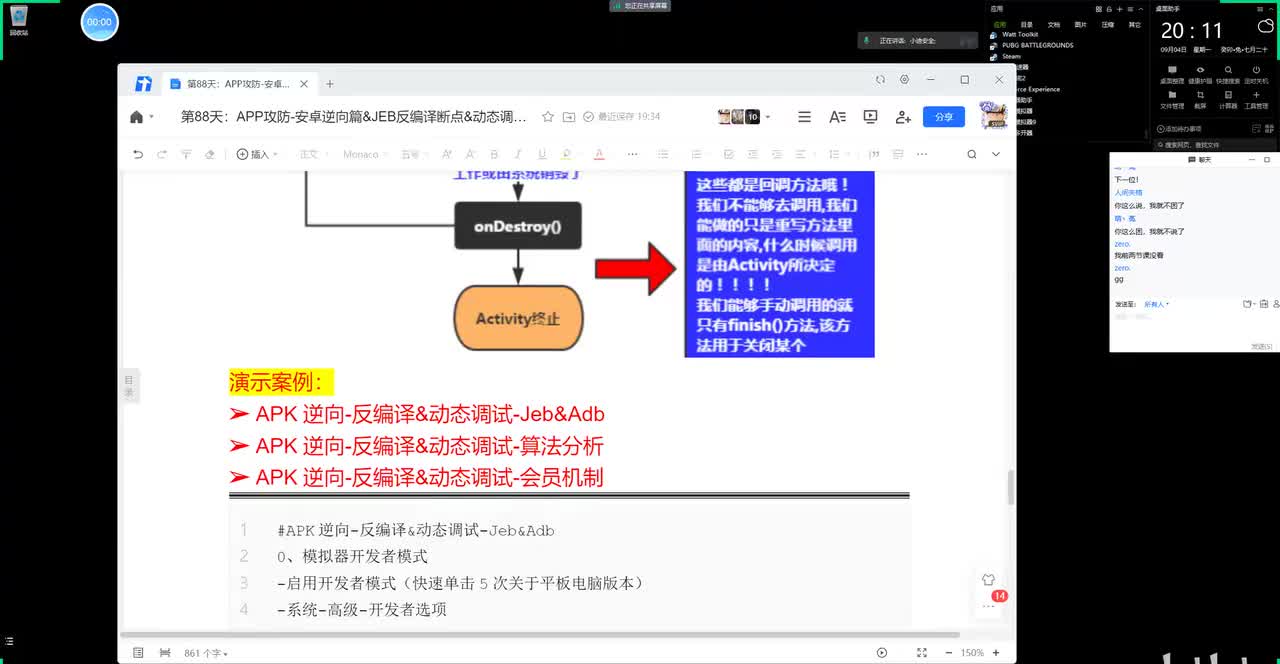Open the 插入 insert menu
Image resolution: width=1280 pixels, height=664 pixels.
[x=256, y=154]
